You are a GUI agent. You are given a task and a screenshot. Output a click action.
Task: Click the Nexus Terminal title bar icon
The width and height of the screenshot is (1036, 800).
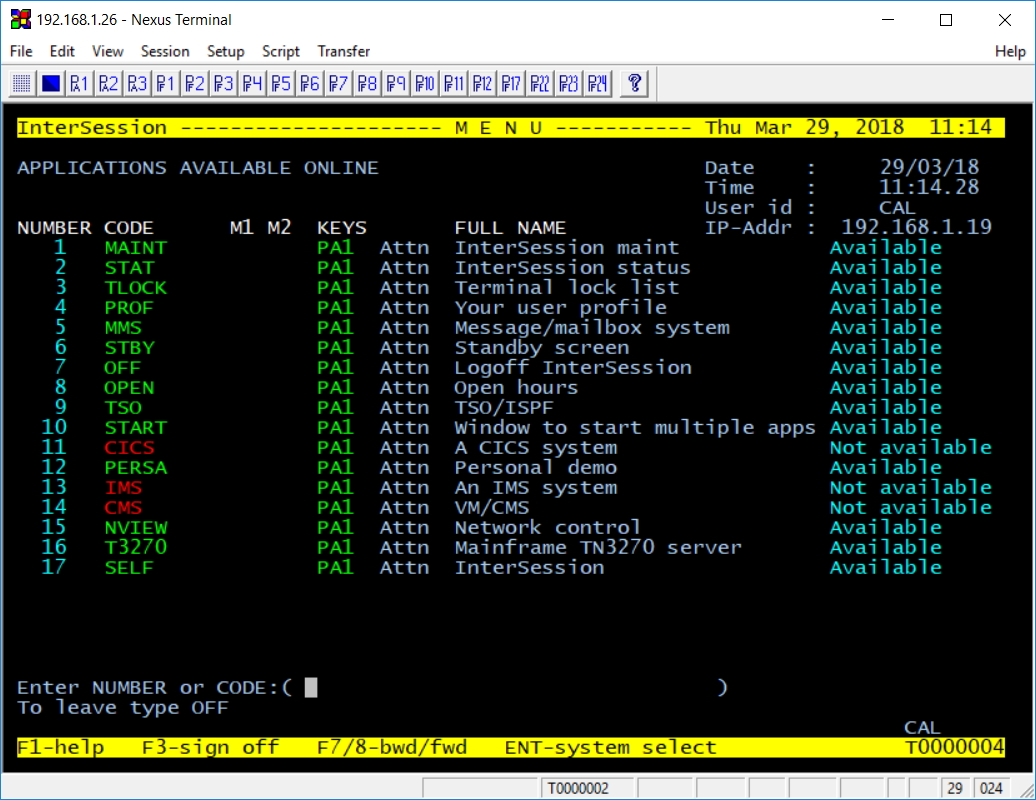(x=19, y=20)
